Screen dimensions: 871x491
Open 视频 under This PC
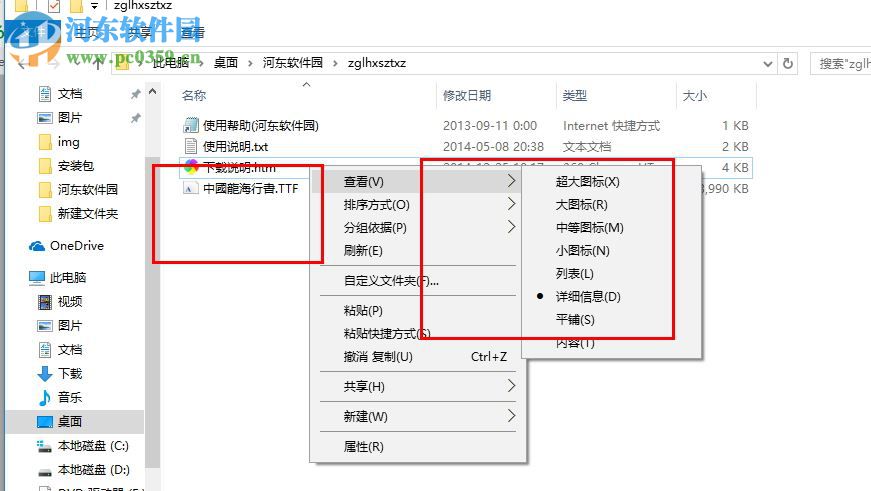click(x=69, y=302)
